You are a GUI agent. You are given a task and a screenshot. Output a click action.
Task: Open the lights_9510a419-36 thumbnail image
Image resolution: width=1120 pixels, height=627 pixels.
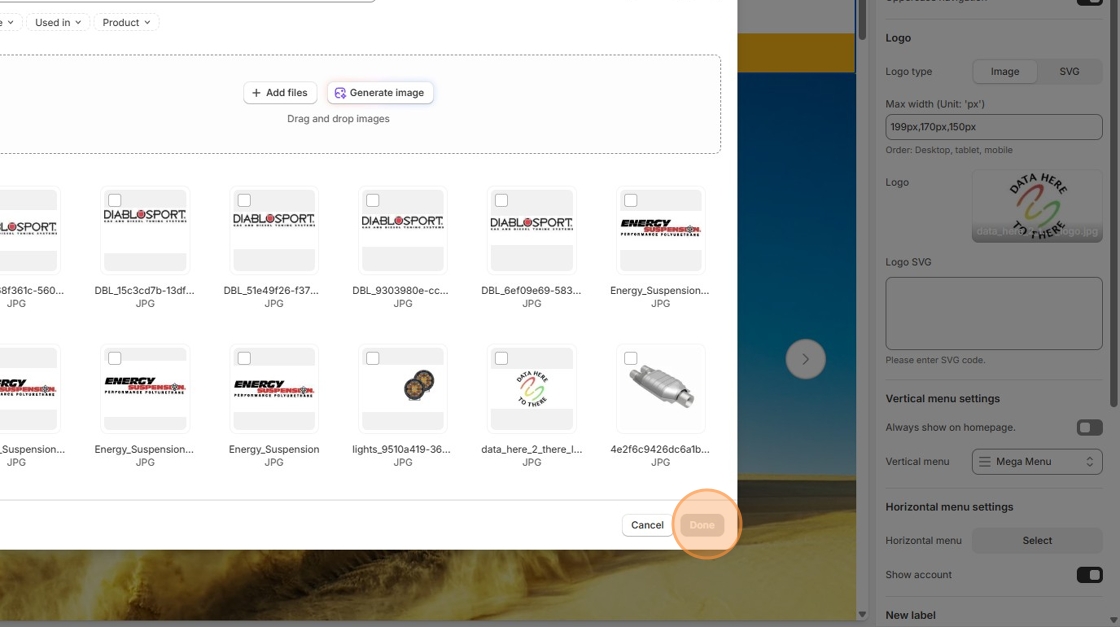pyautogui.click(x=403, y=389)
